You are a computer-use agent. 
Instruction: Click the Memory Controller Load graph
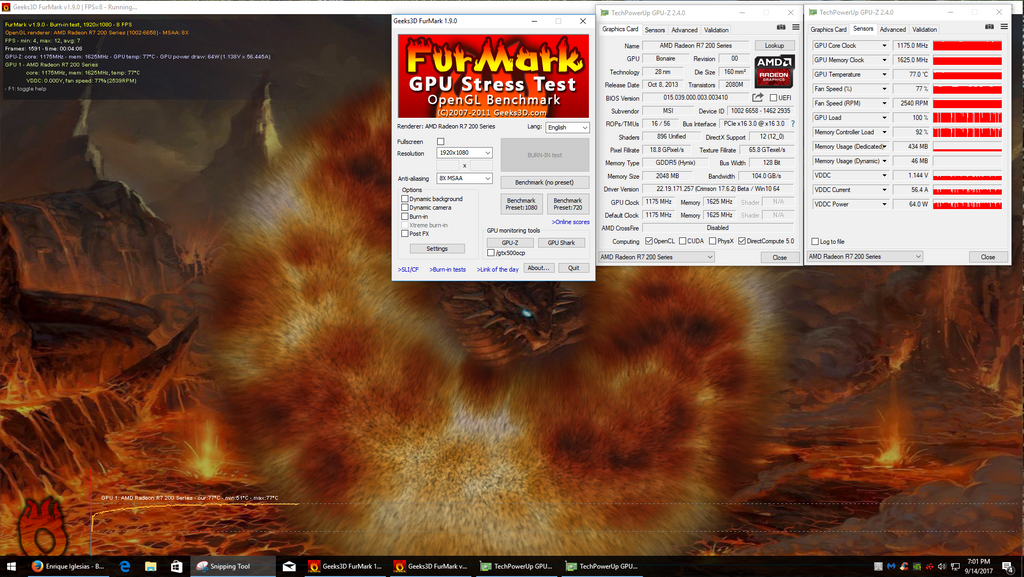click(x=967, y=132)
